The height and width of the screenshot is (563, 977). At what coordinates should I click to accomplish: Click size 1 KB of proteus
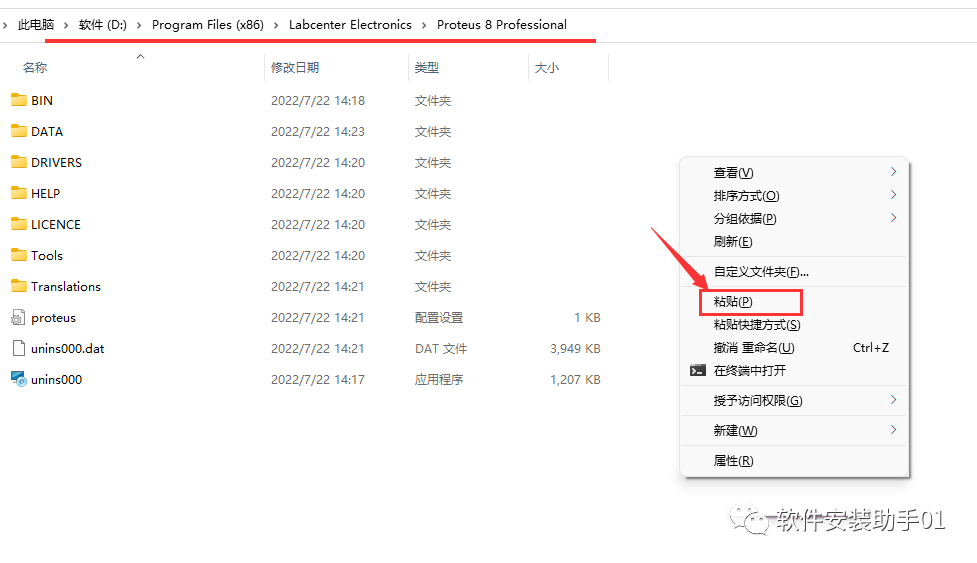pos(587,318)
